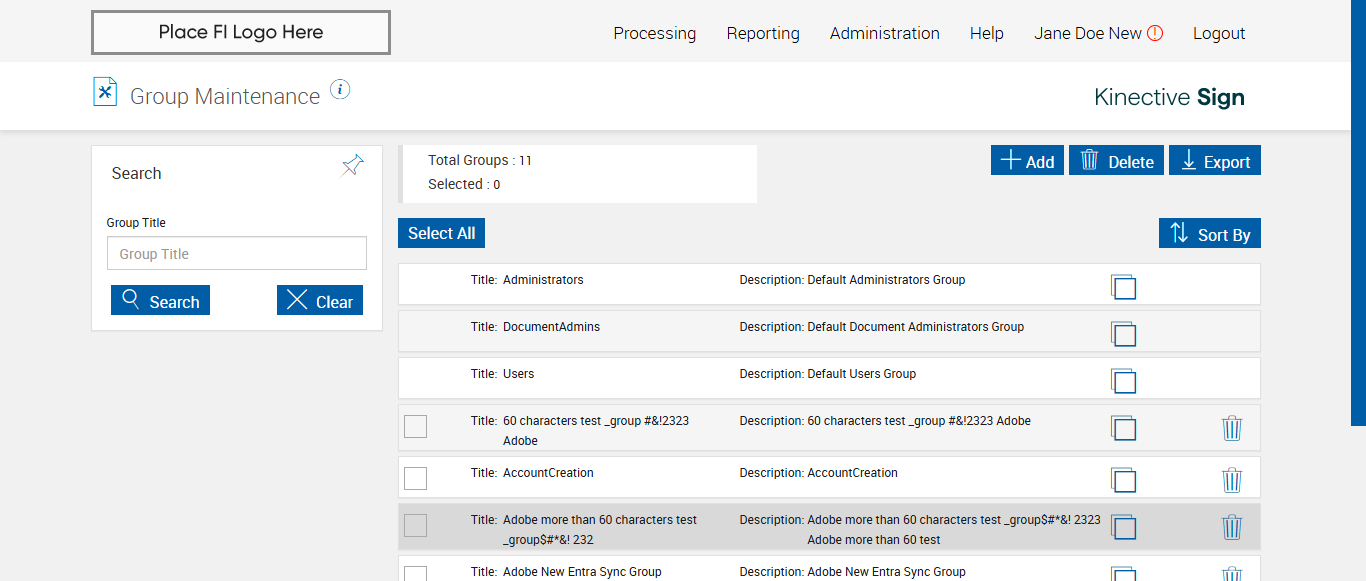Open the Help menu
The height and width of the screenshot is (581, 1366).
tap(986, 33)
